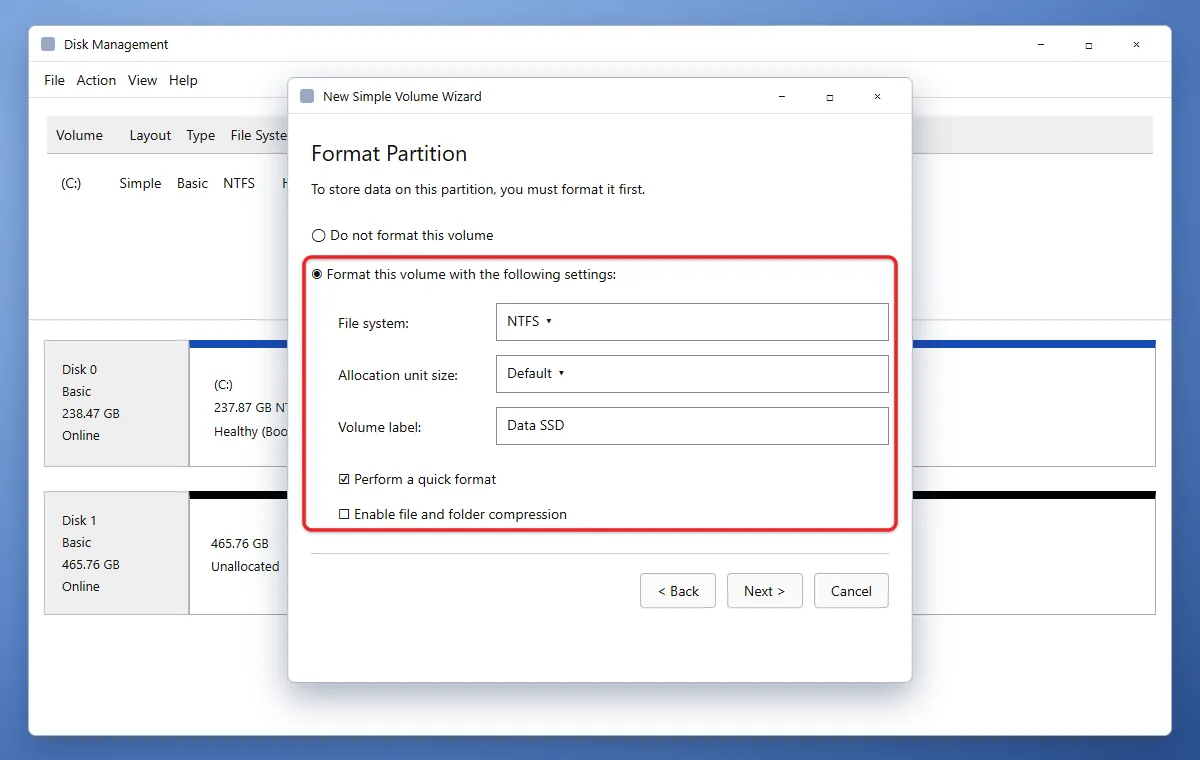Click the Type column header
Viewport: 1200px width, 760px height.
tap(201, 136)
